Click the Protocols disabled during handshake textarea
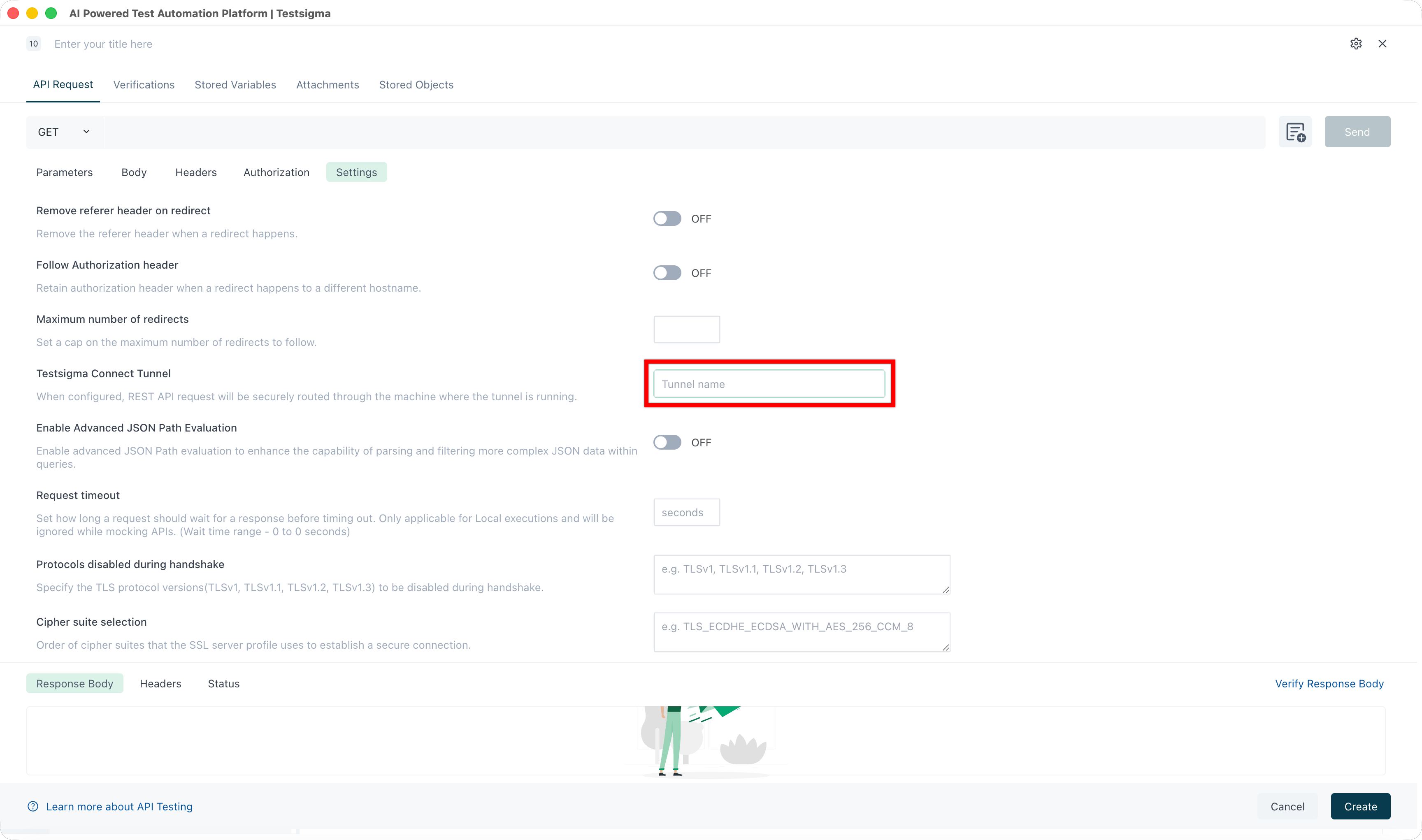 [x=802, y=575]
